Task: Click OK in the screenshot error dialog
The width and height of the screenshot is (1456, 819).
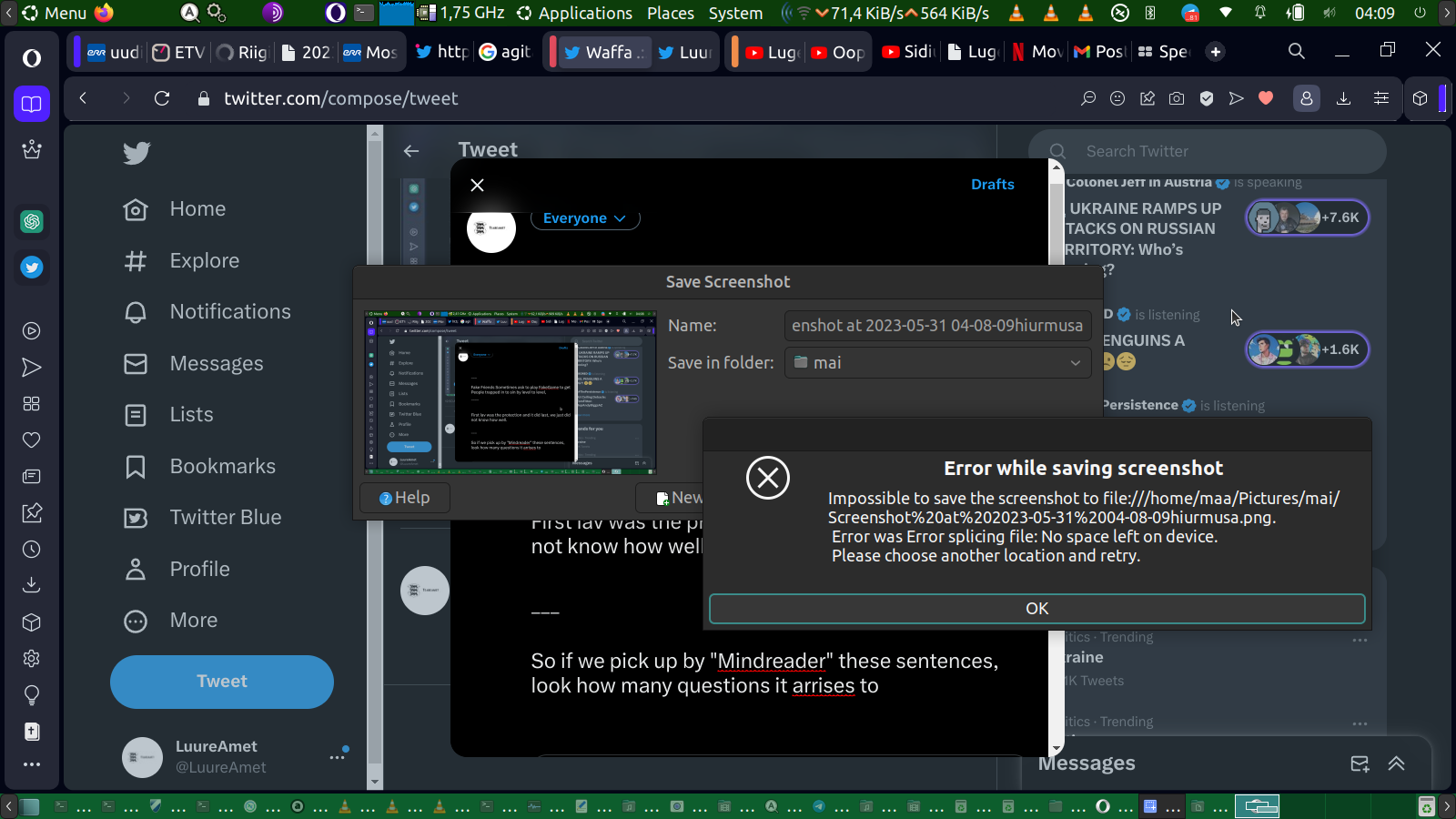Action: pos(1036,609)
